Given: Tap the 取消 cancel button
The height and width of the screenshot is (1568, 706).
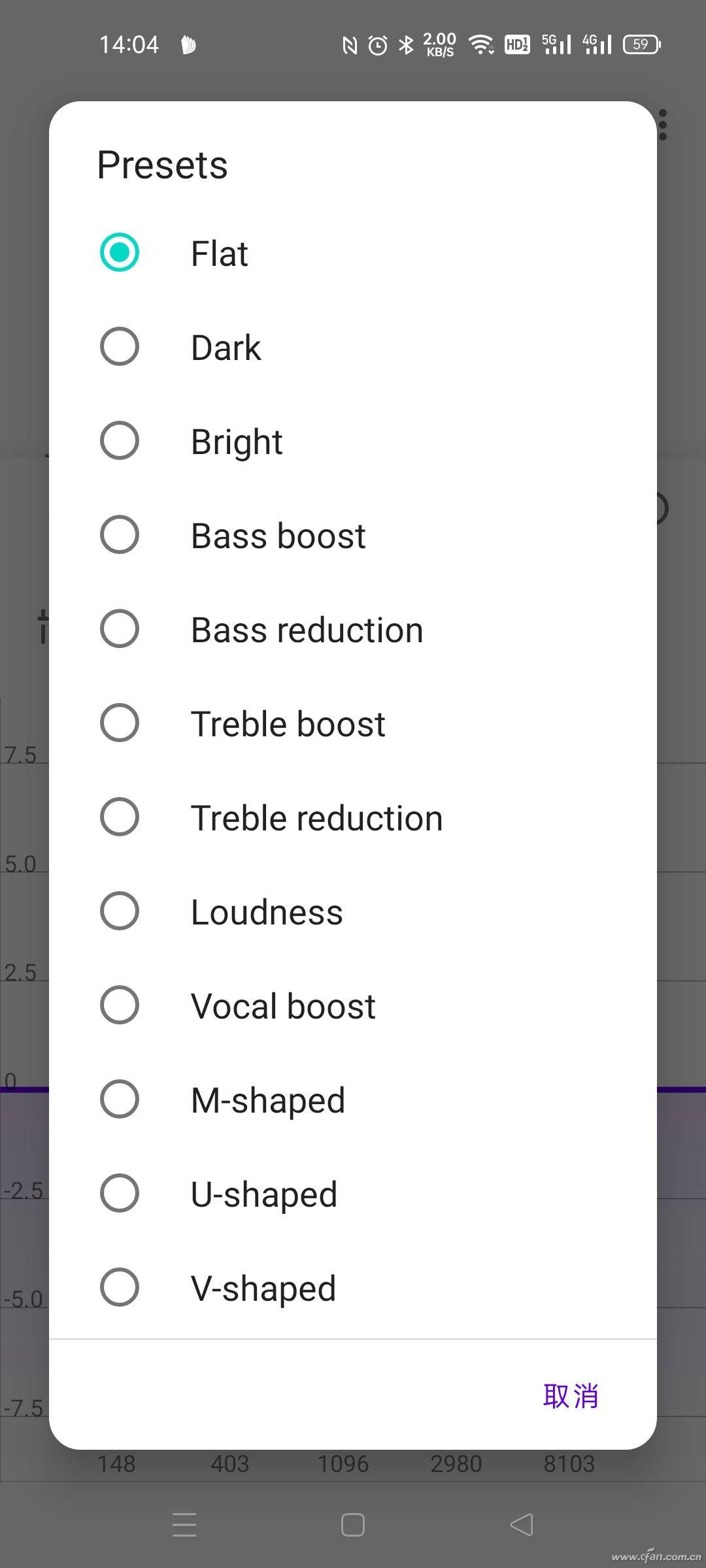Looking at the screenshot, I should pos(570,1396).
